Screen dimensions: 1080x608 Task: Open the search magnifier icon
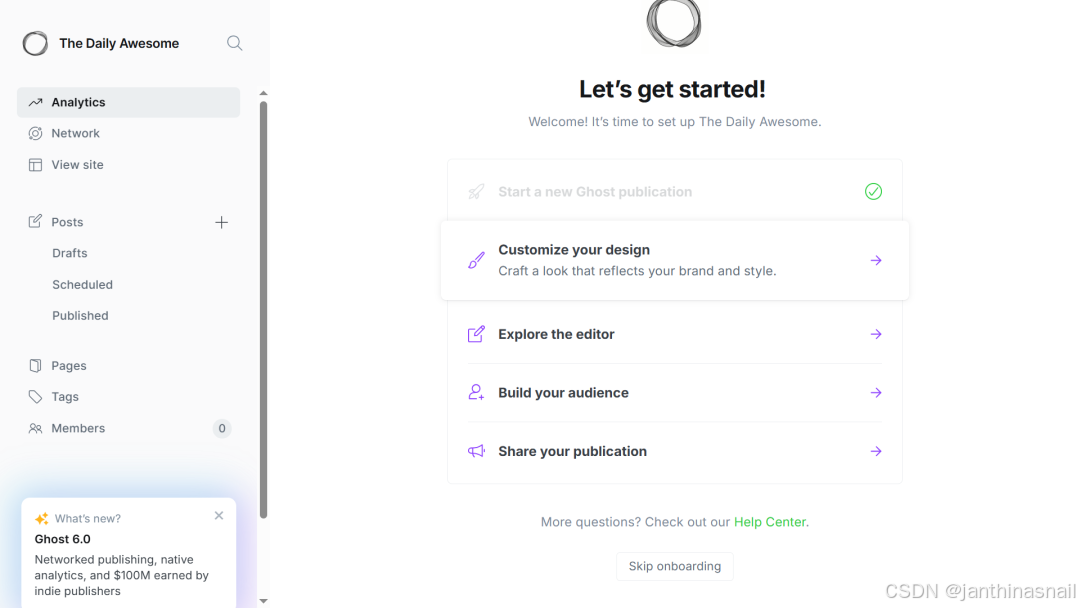[x=234, y=43]
